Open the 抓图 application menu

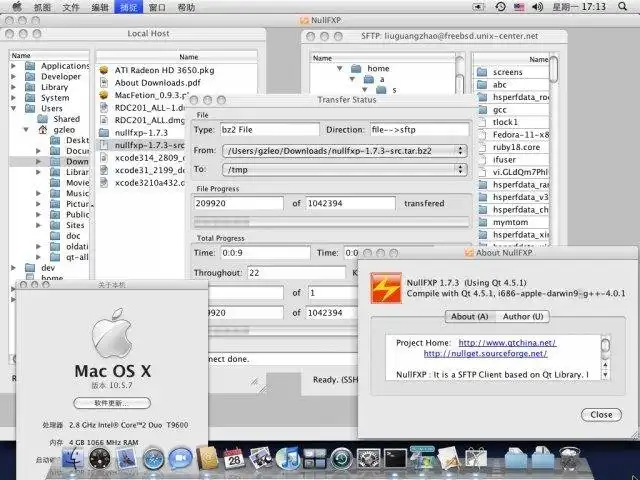[42, 7]
